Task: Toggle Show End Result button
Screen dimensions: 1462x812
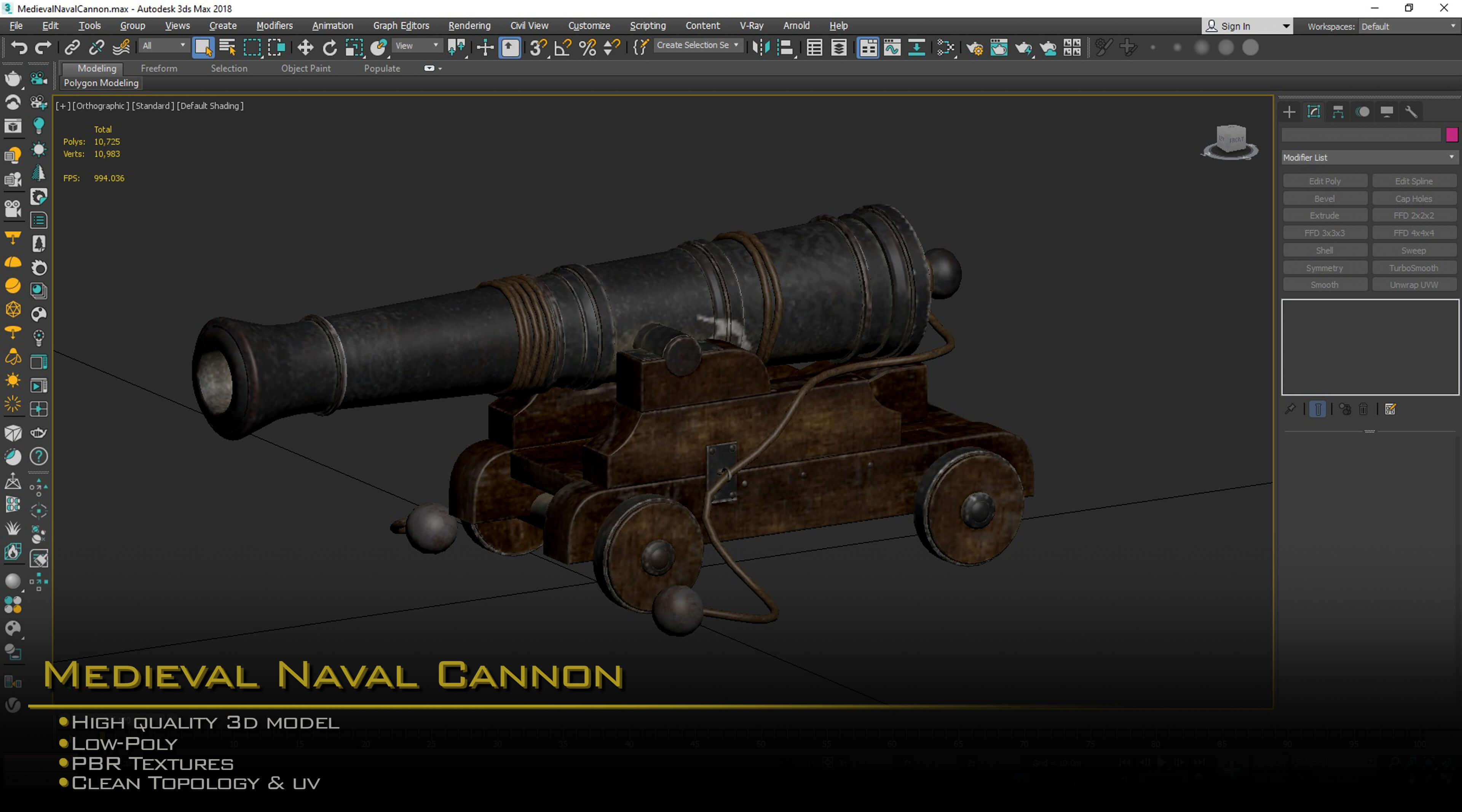Action: (x=1318, y=409)
